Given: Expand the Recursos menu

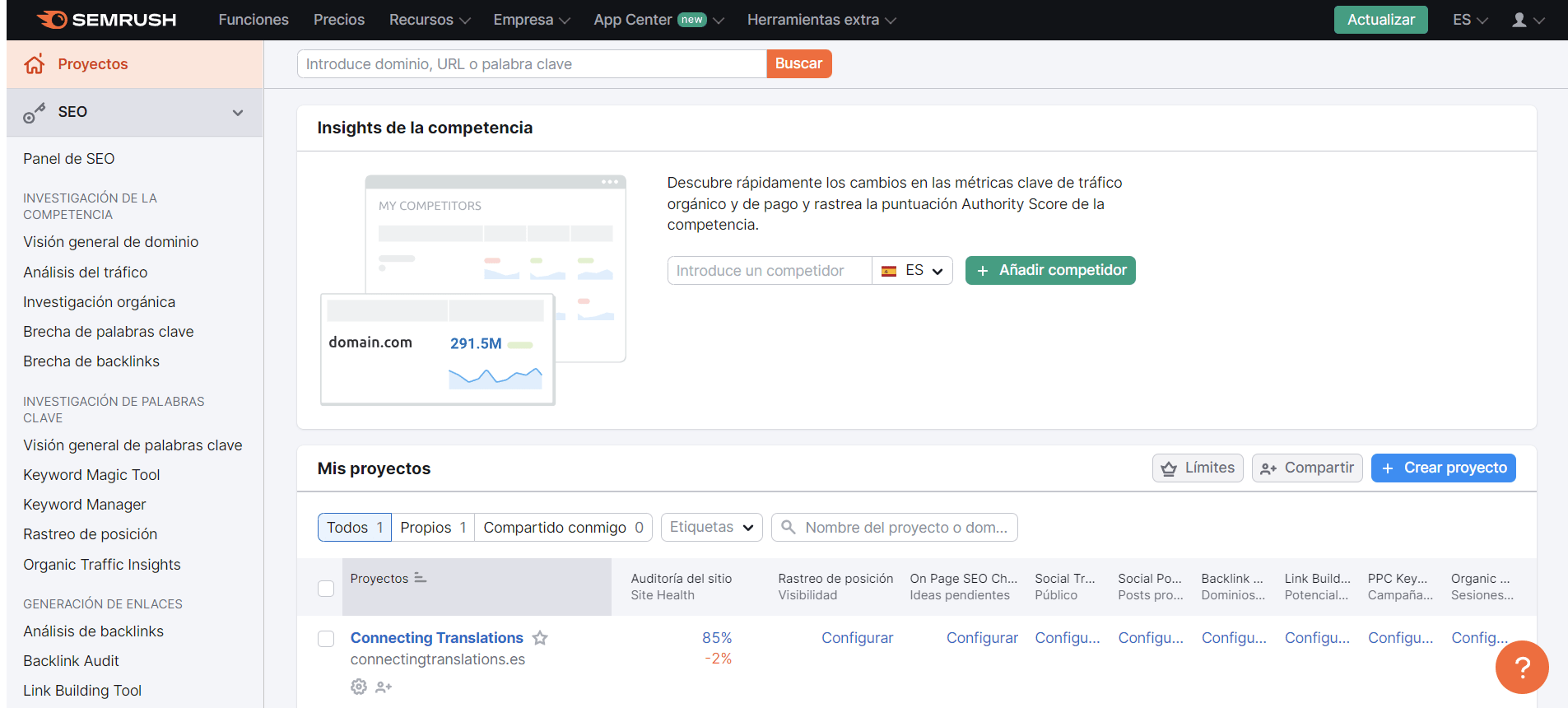Looking at the screenshot, I should [x=430, y=20].
